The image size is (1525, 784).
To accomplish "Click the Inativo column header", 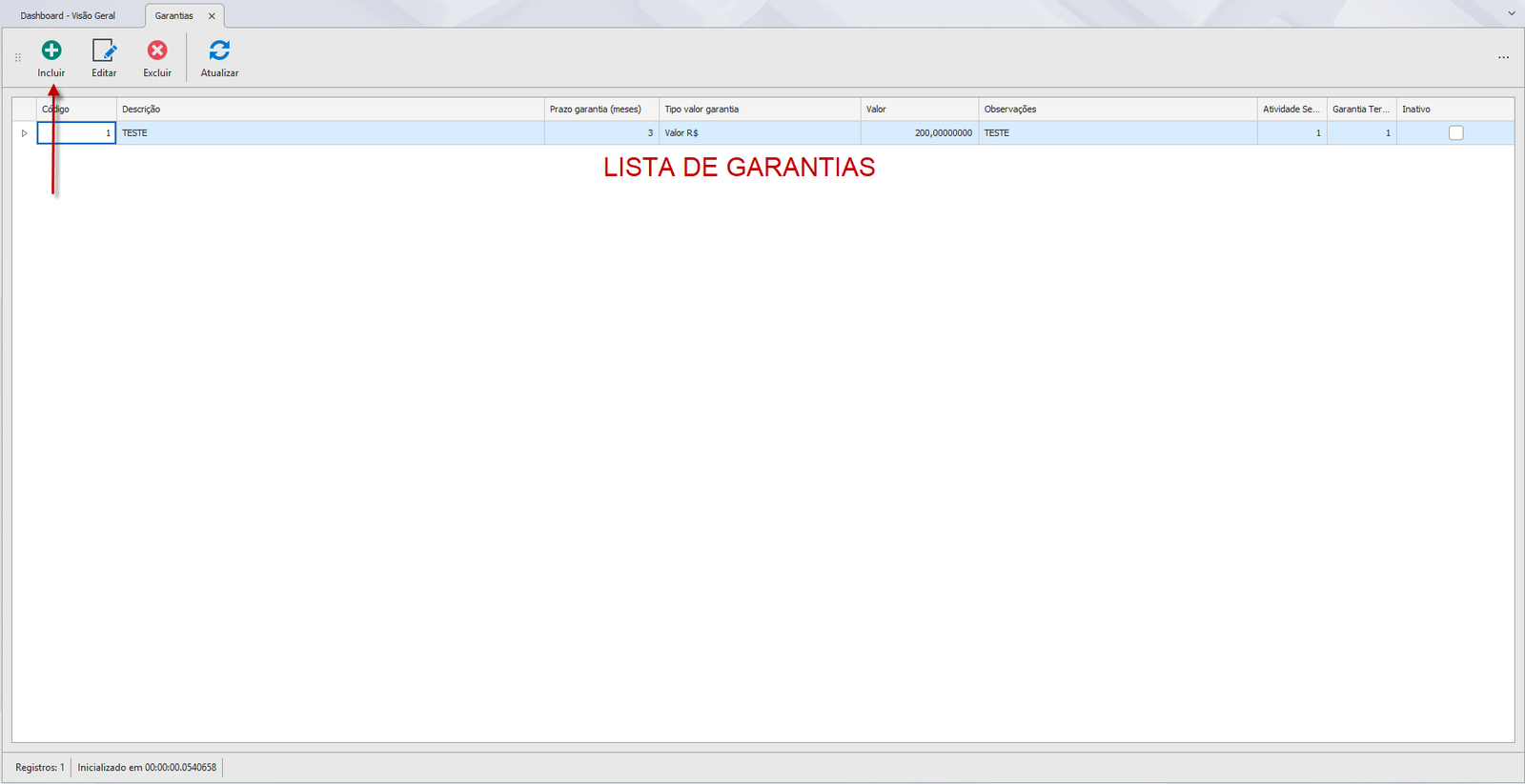I will 1455,110.
